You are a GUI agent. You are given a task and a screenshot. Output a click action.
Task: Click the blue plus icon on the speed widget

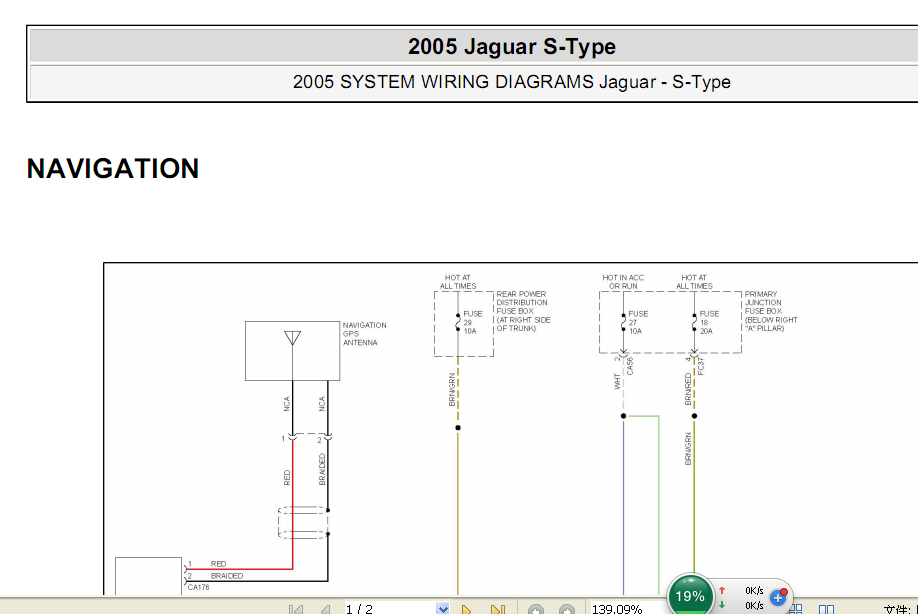(778, 597)
